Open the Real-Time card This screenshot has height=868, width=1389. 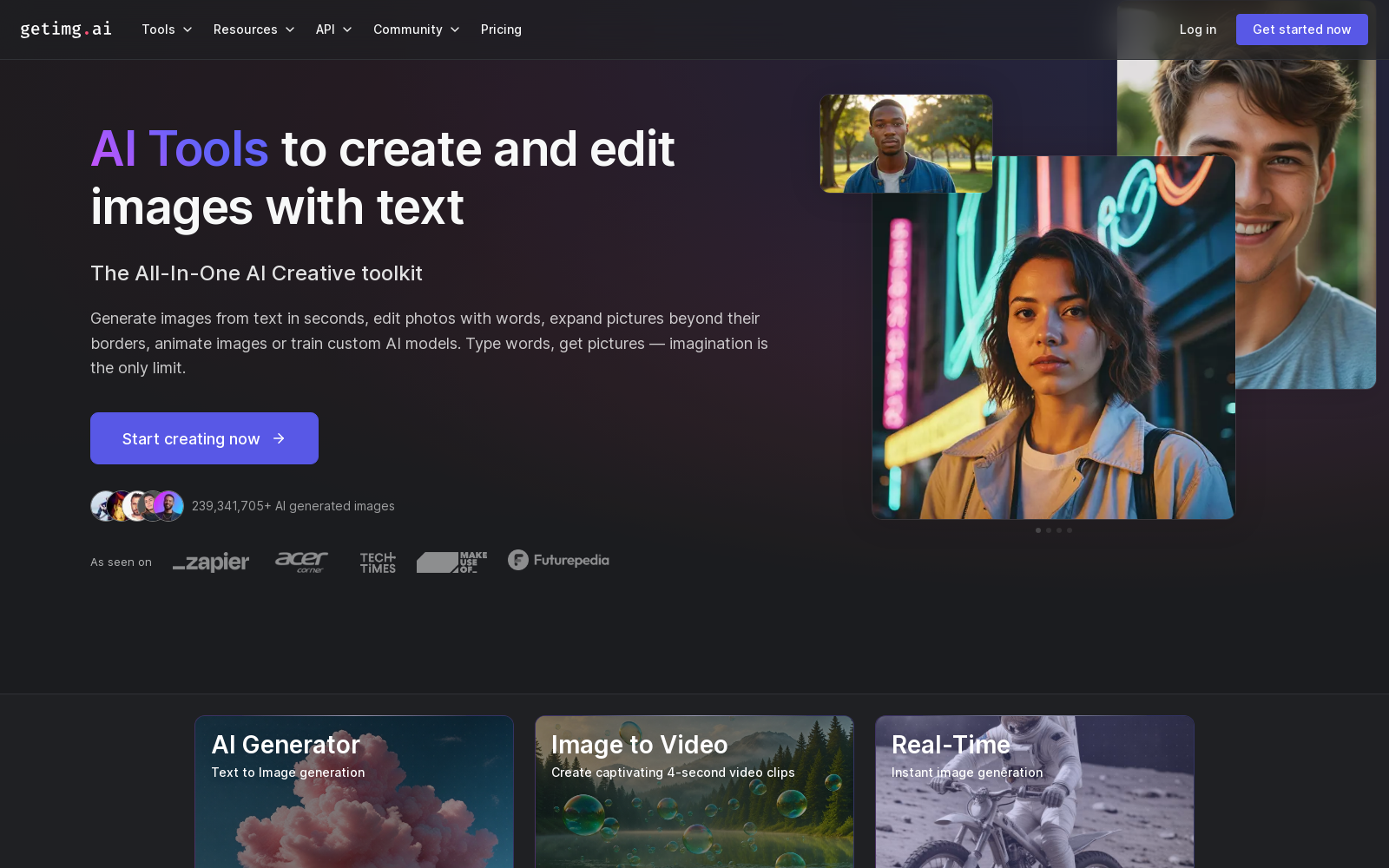[x=1035, y=792]
